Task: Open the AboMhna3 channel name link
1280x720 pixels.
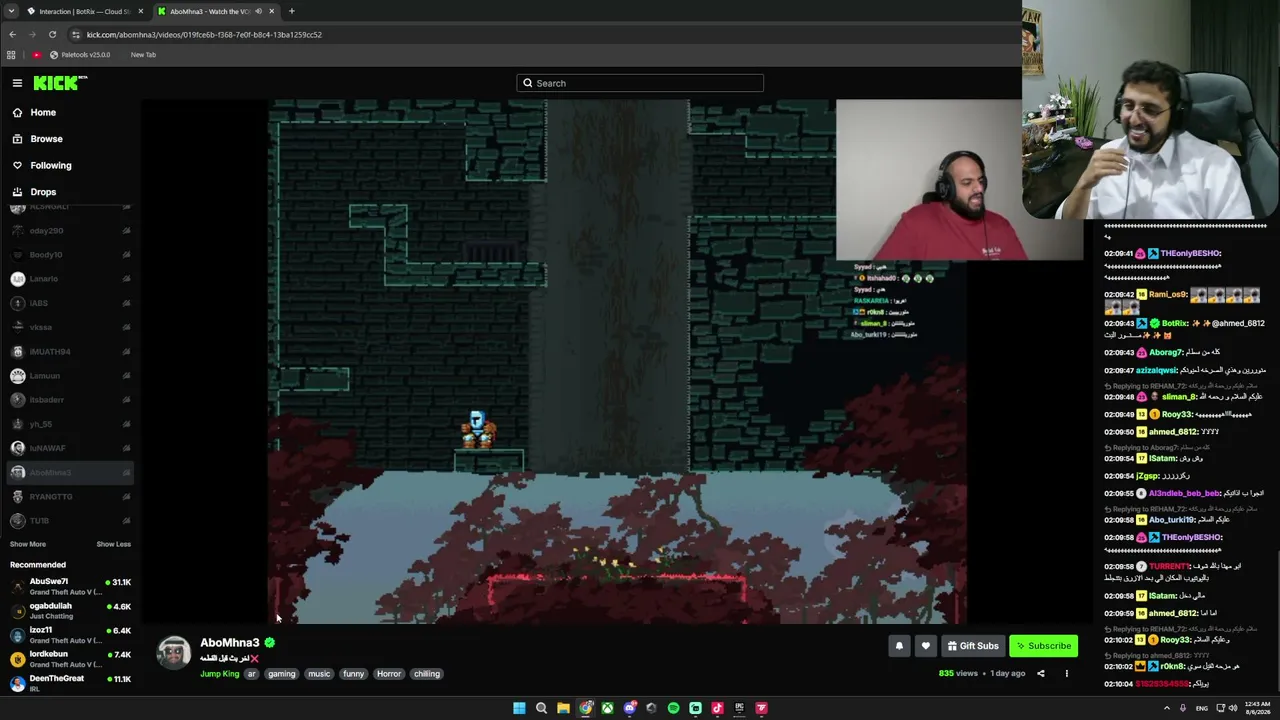Action: (x=230, y=643)
